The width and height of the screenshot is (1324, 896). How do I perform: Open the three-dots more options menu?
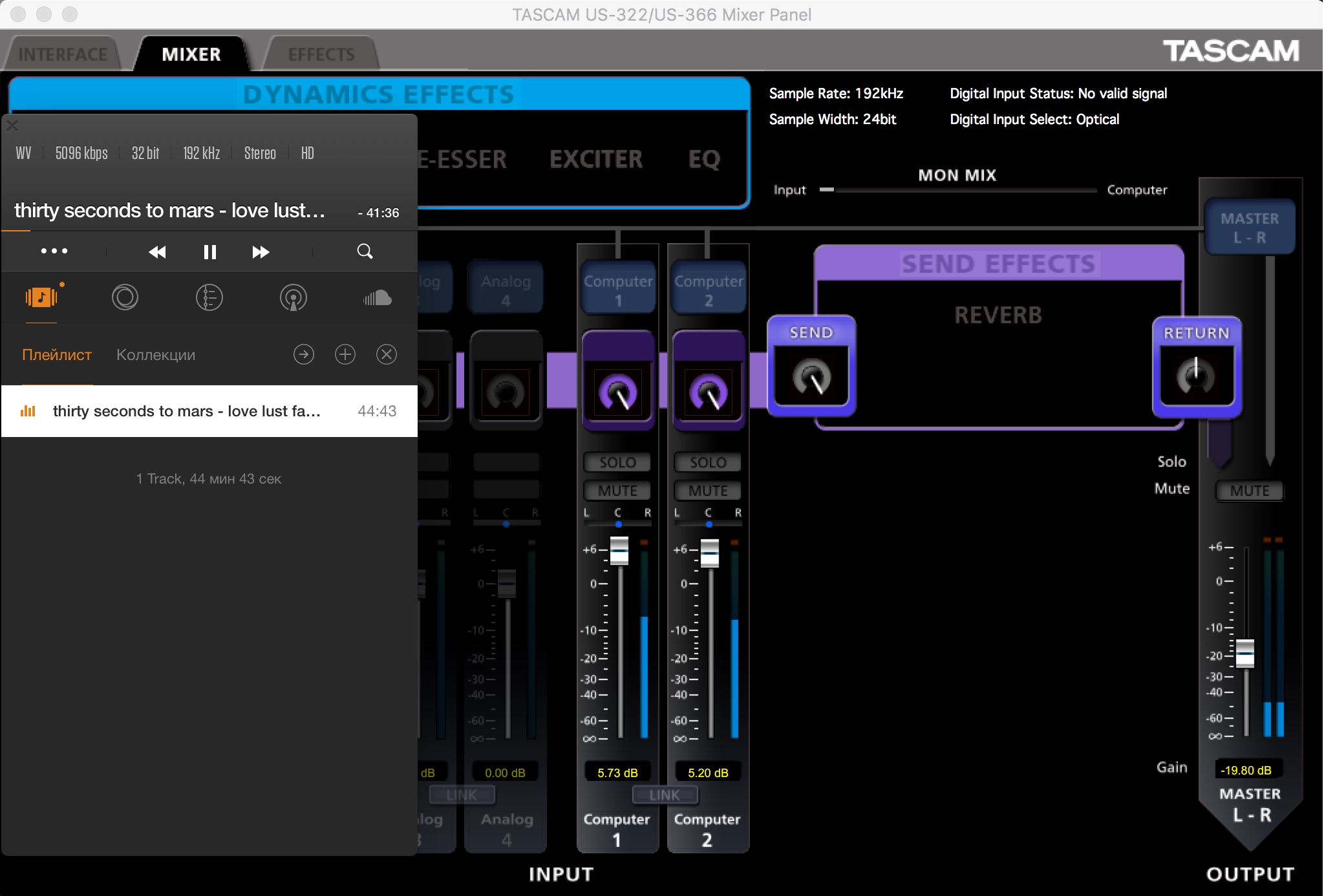[54, 251]
